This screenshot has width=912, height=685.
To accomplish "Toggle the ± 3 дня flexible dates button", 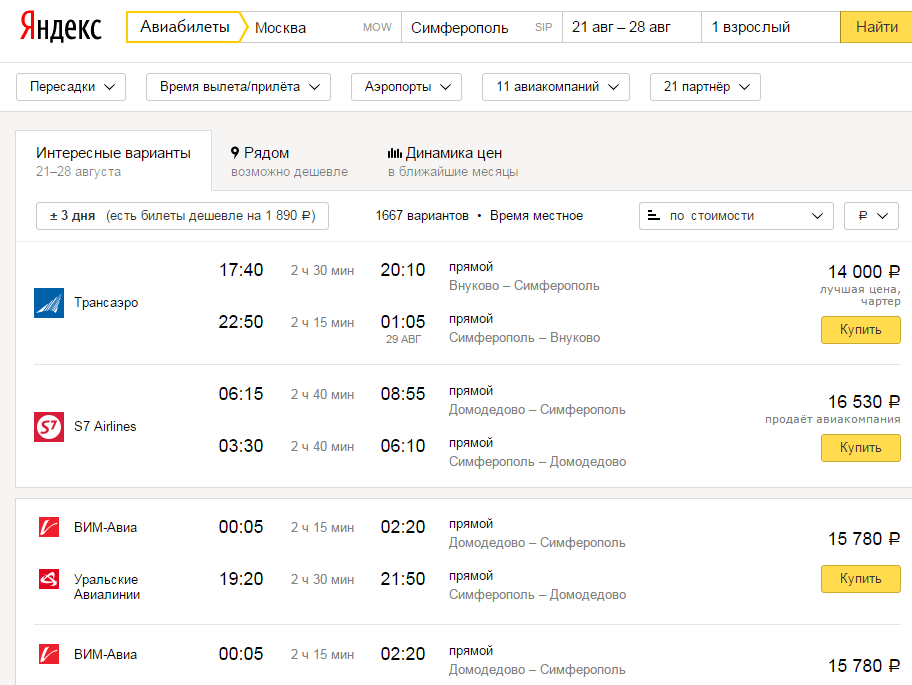I will 182,216.
